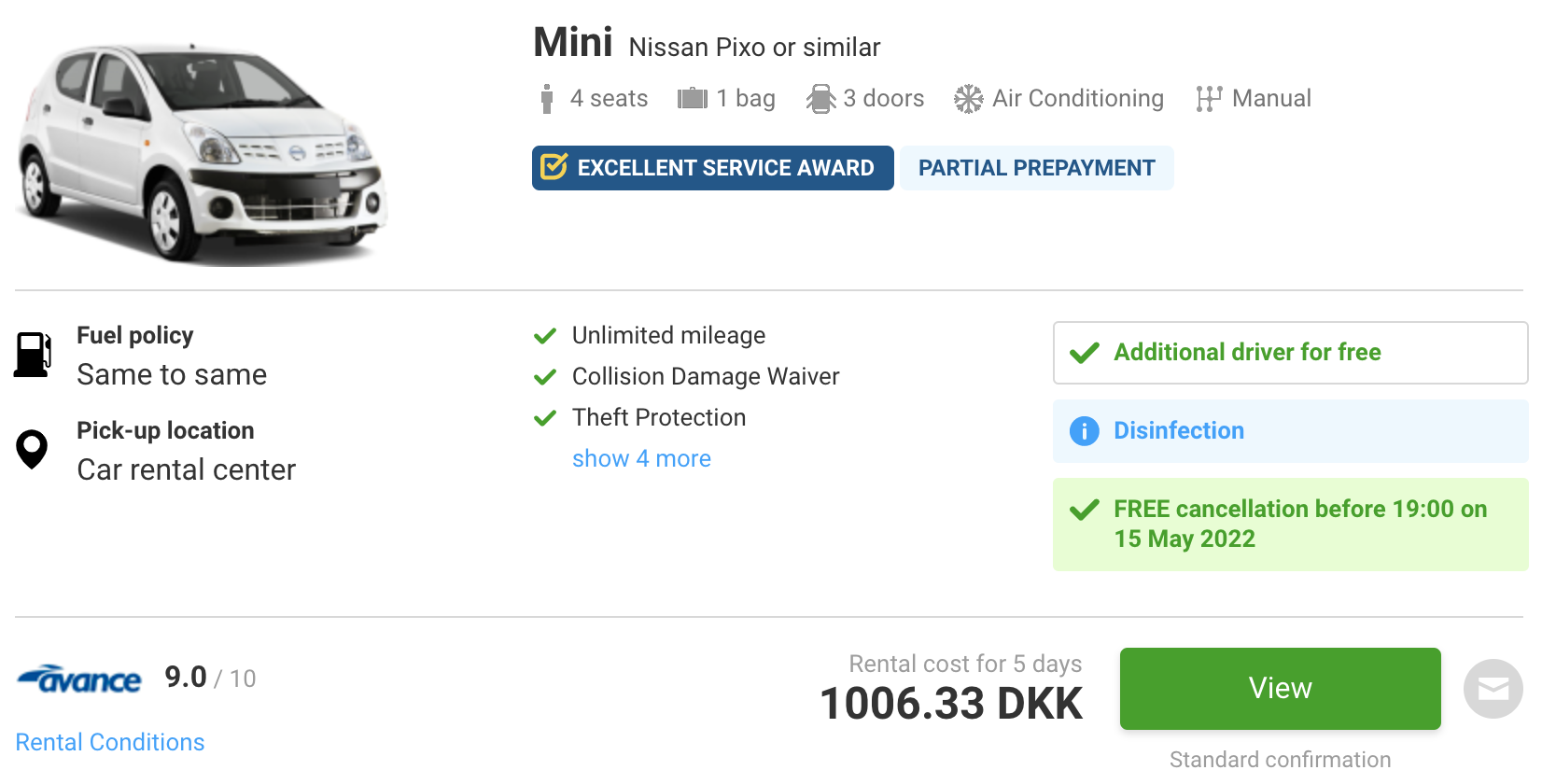Click the FREE cancellation notice
This screenshot has height=784, width=1542.
(x=1291, y=525)
